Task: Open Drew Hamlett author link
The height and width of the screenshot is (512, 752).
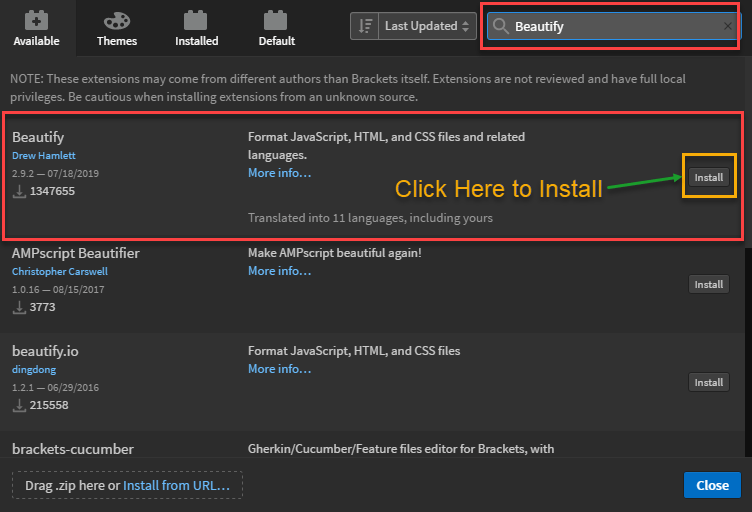Action: click(44, 155)
